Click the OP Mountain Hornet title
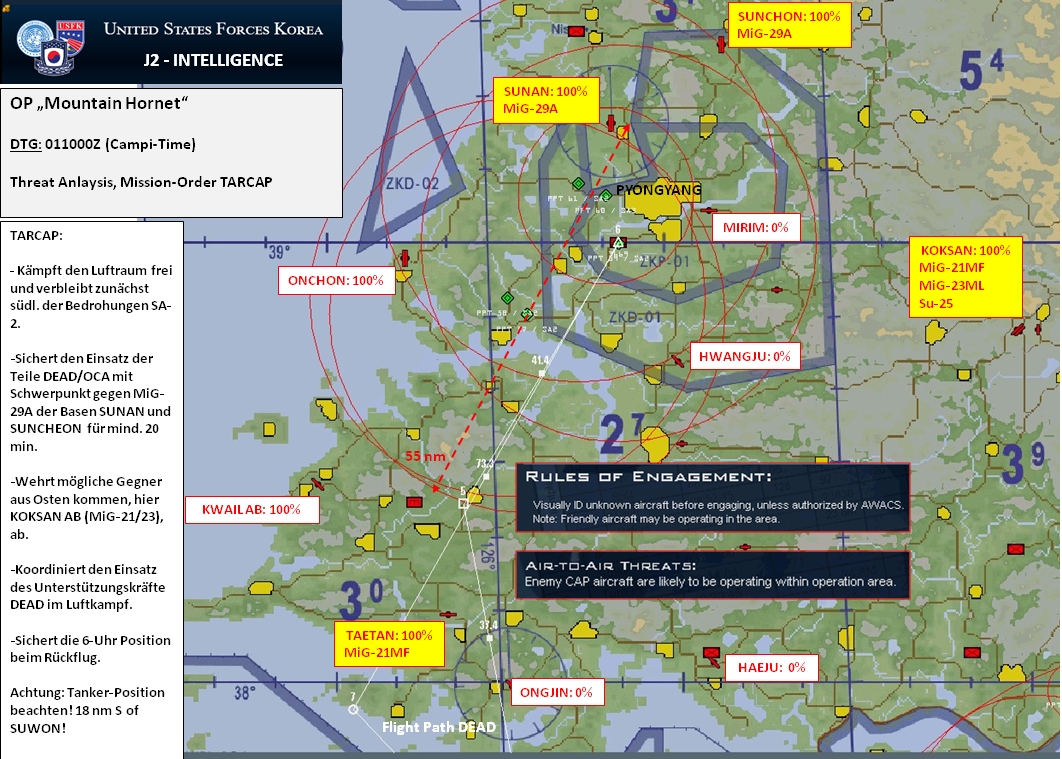 (x=99, y=104)
